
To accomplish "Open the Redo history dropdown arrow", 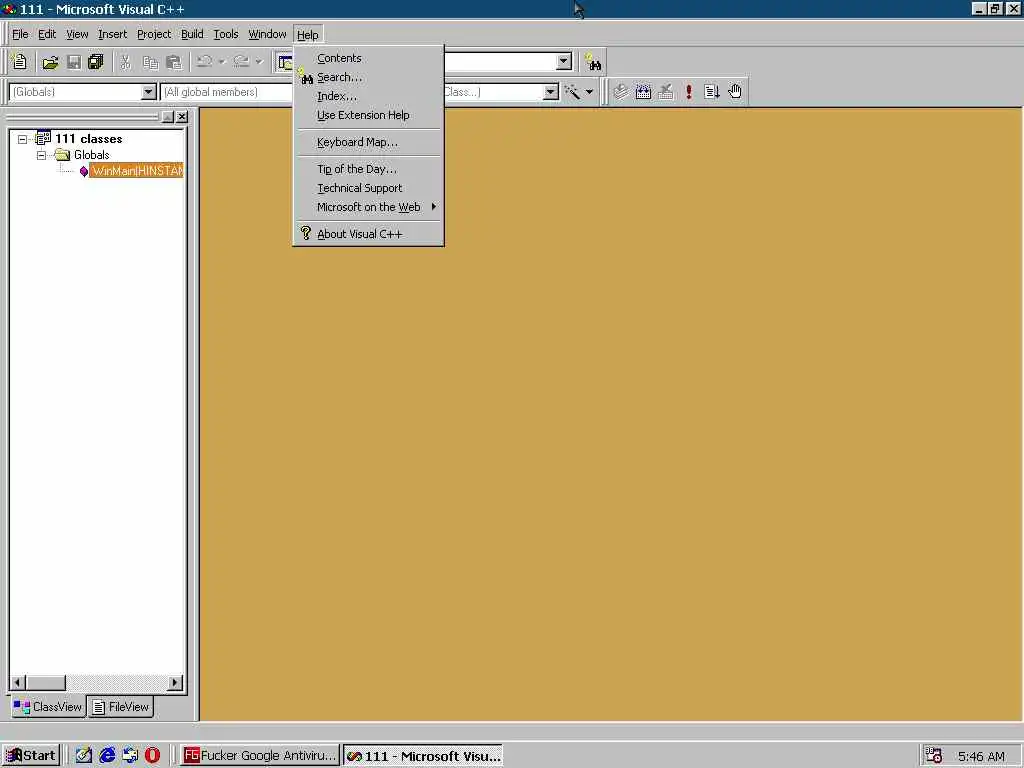I will tap(259, 62).
